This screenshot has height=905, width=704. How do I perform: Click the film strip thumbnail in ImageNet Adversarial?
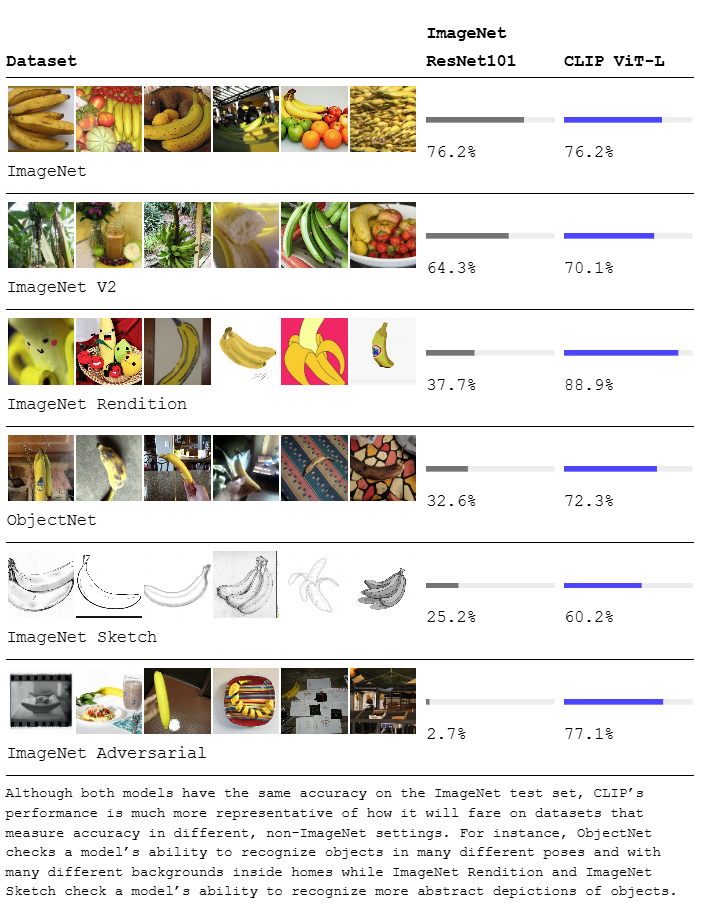40,701
